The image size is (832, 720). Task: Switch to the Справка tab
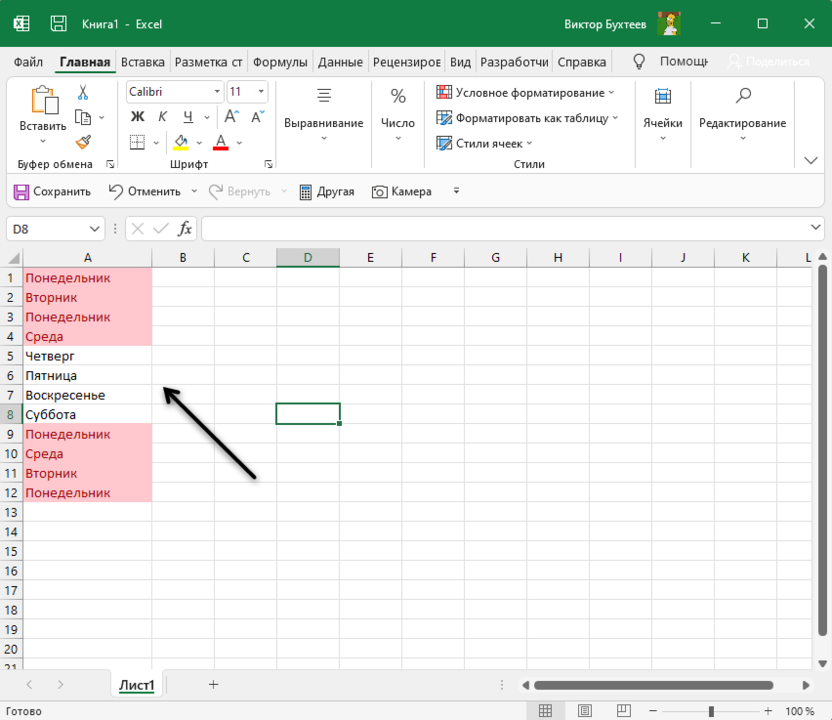pyautogui.click(x=582, y=62)
